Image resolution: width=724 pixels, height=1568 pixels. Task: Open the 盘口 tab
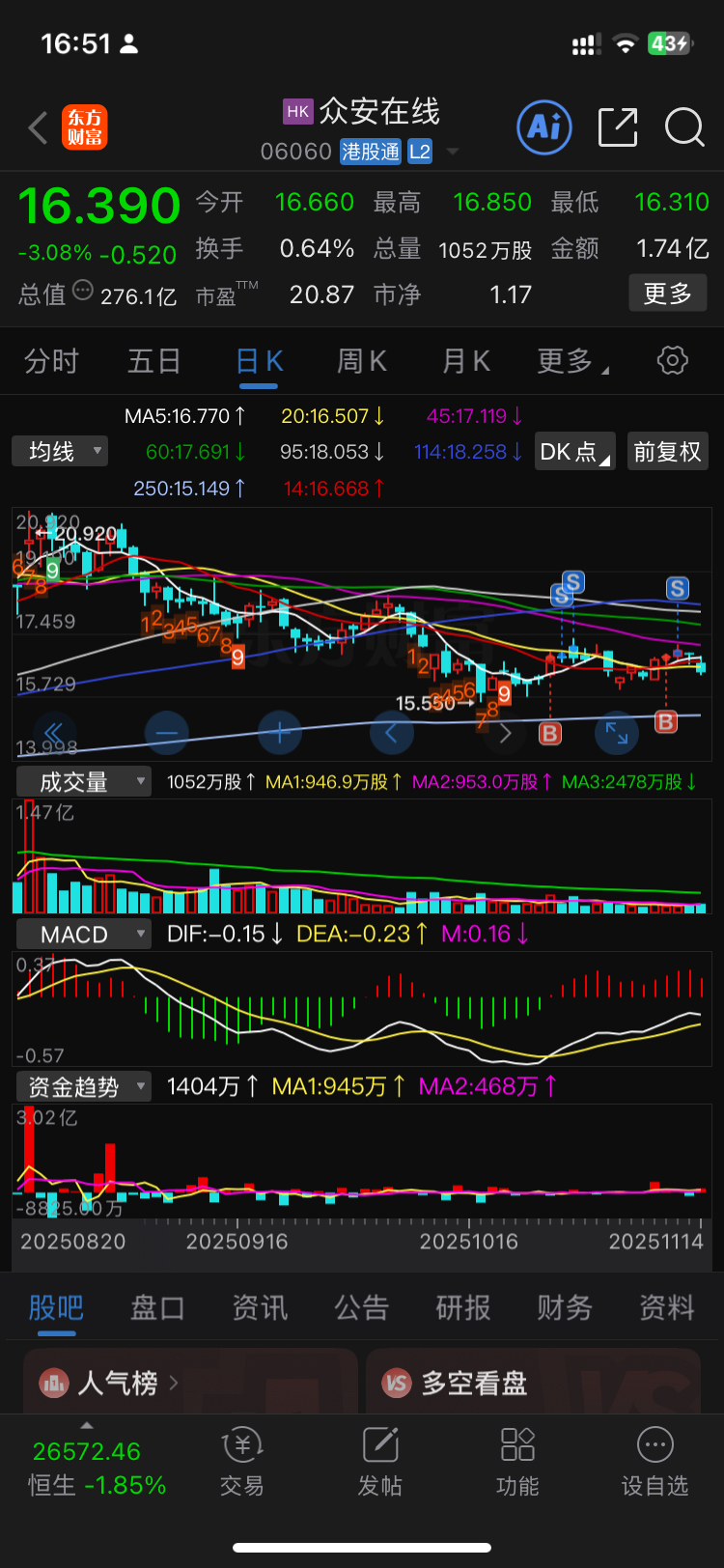(157, 1307)
